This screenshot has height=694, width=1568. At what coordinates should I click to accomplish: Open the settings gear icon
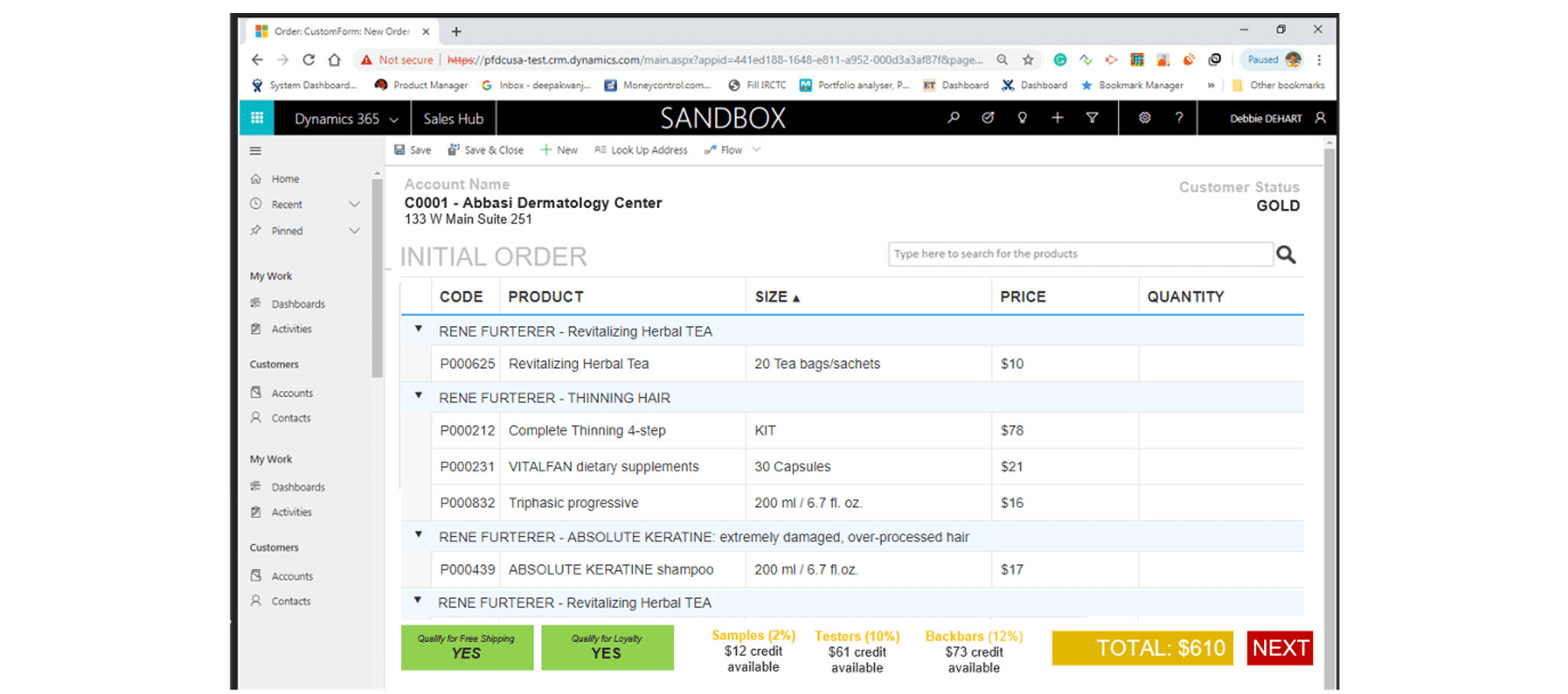[x=1145, y=118]
